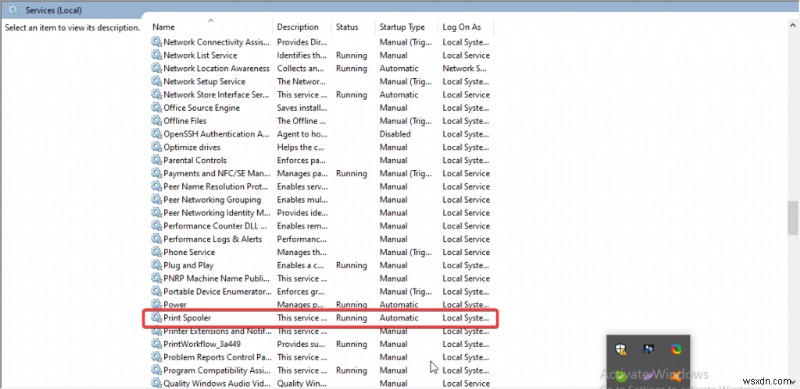The width and height of the screenshot is (800, 389).
Task: Select the Parental Controls service
Action: click(321, 160)
